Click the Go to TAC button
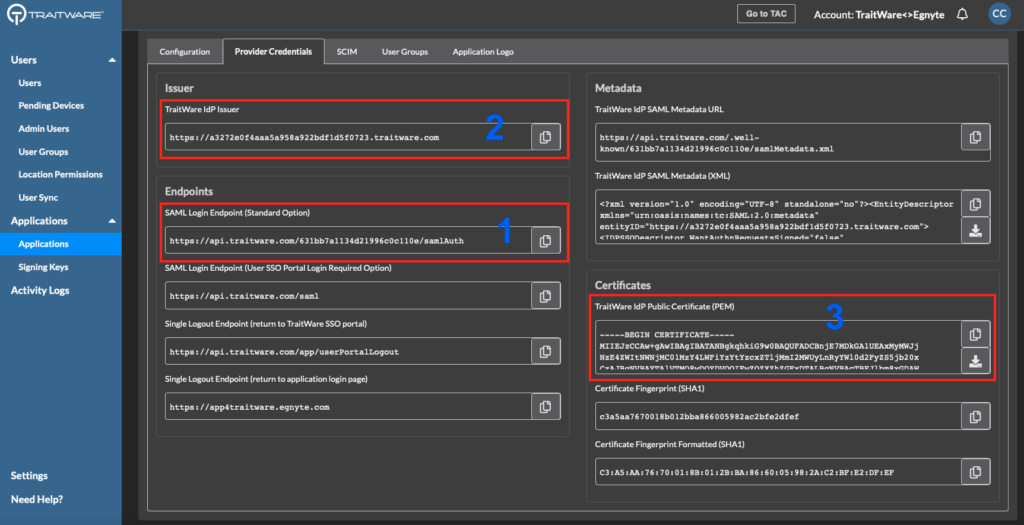The height and width of the screenshot is (525, 1024). pyautogui.click(x=766, y=14)
